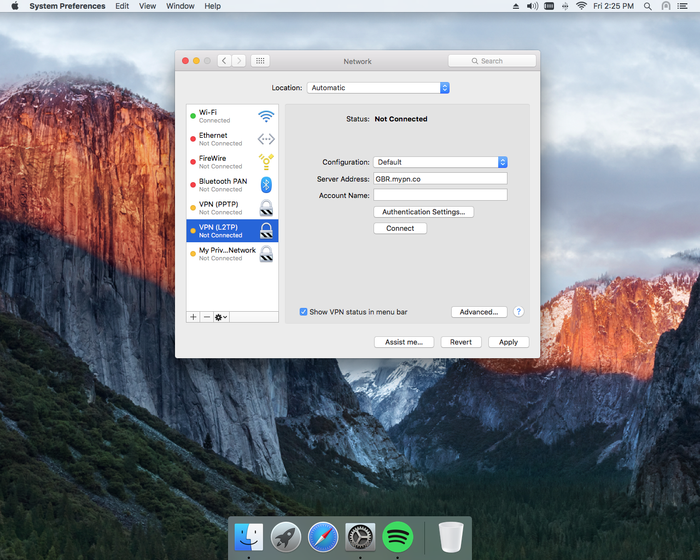Click the Bluetooth icon beside Bluetooth PAN

click(266, 184)
